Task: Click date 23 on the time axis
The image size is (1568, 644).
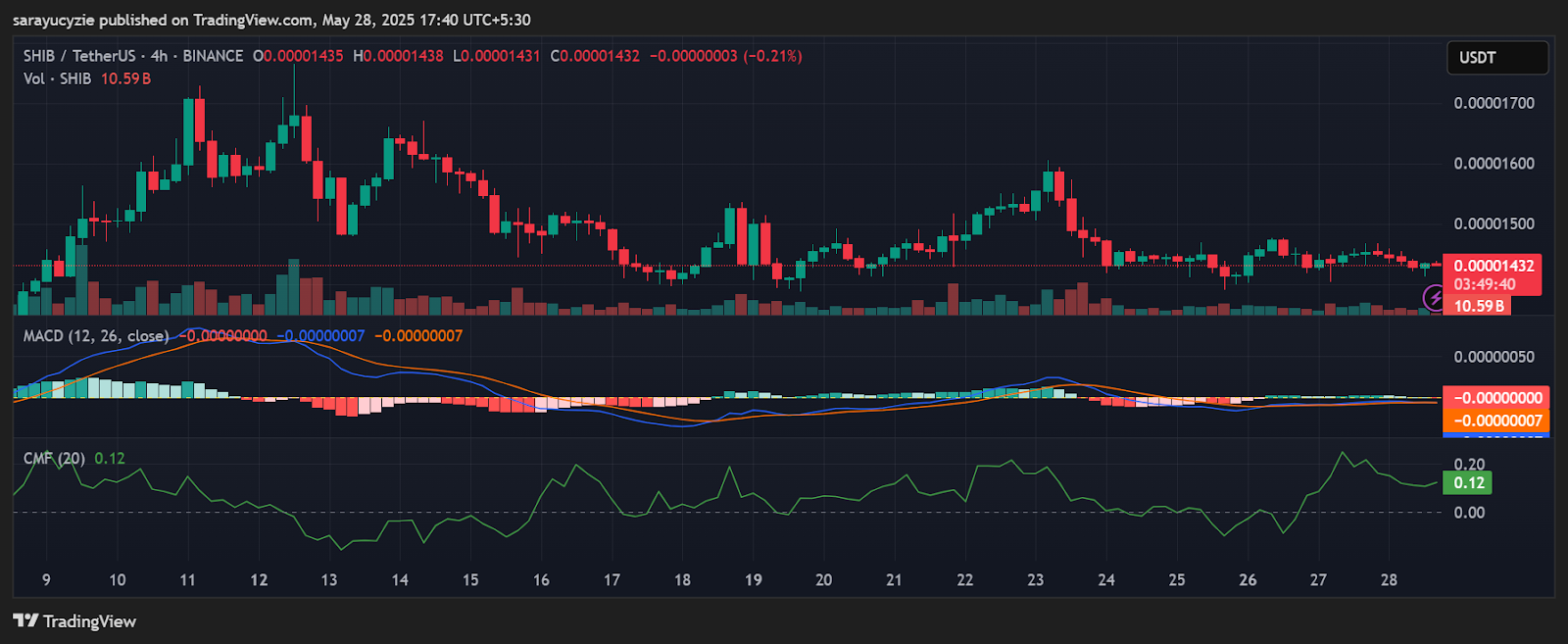Action: coord(1036,580)
